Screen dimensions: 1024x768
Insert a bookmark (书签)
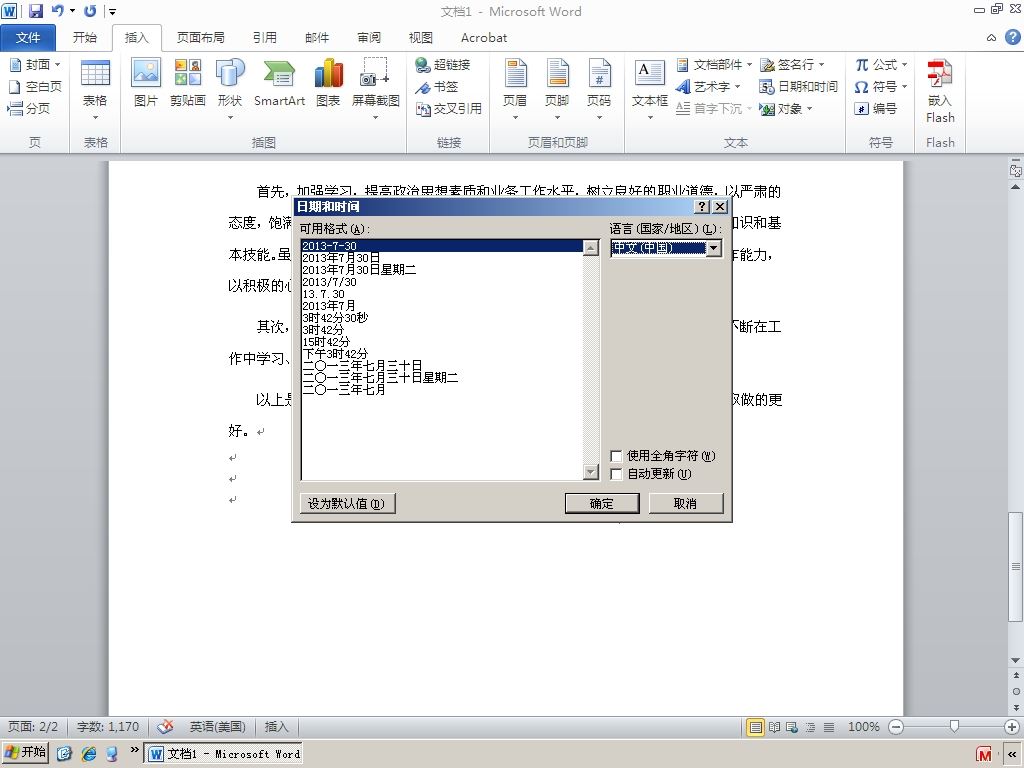point(437,86)
